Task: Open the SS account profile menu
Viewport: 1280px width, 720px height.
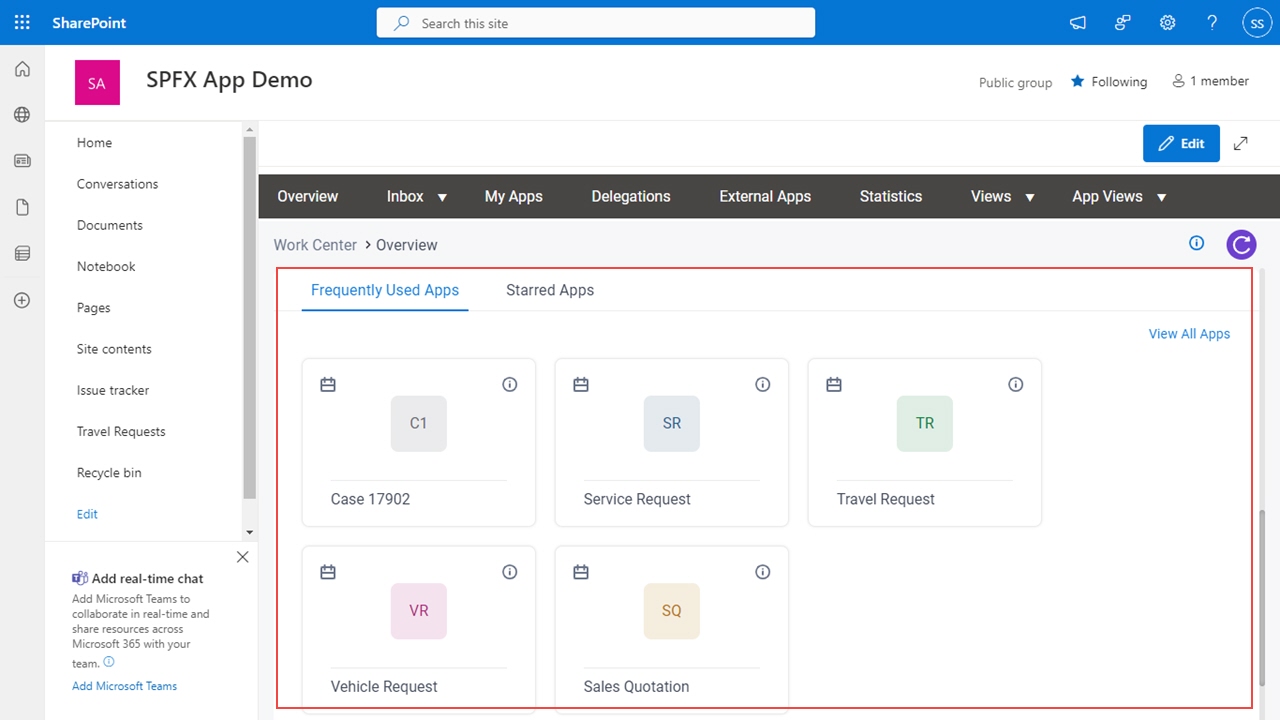Action: click(x=1257, y=23)
